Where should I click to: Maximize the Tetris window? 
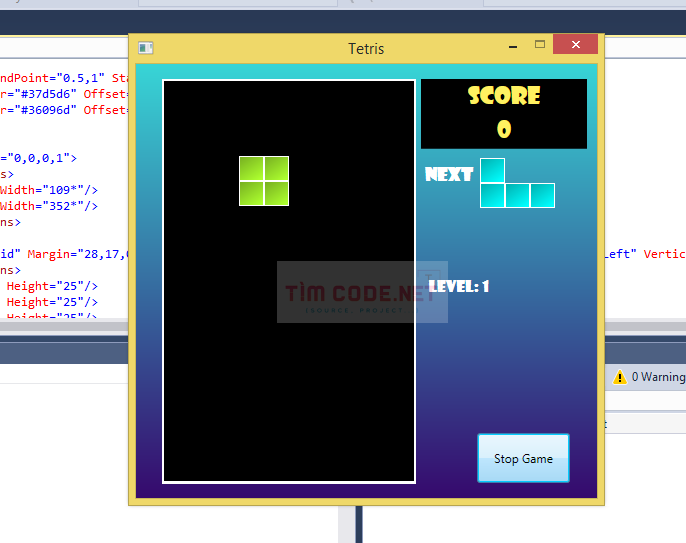(540, 44)
